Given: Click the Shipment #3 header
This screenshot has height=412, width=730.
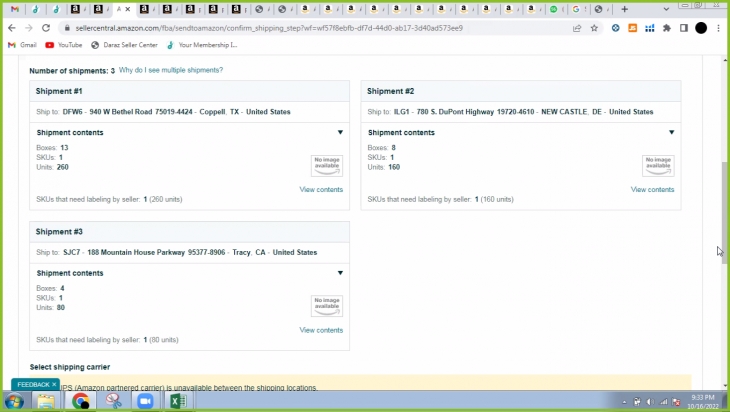Looking at the screenshot, I should tap(189, 232).
